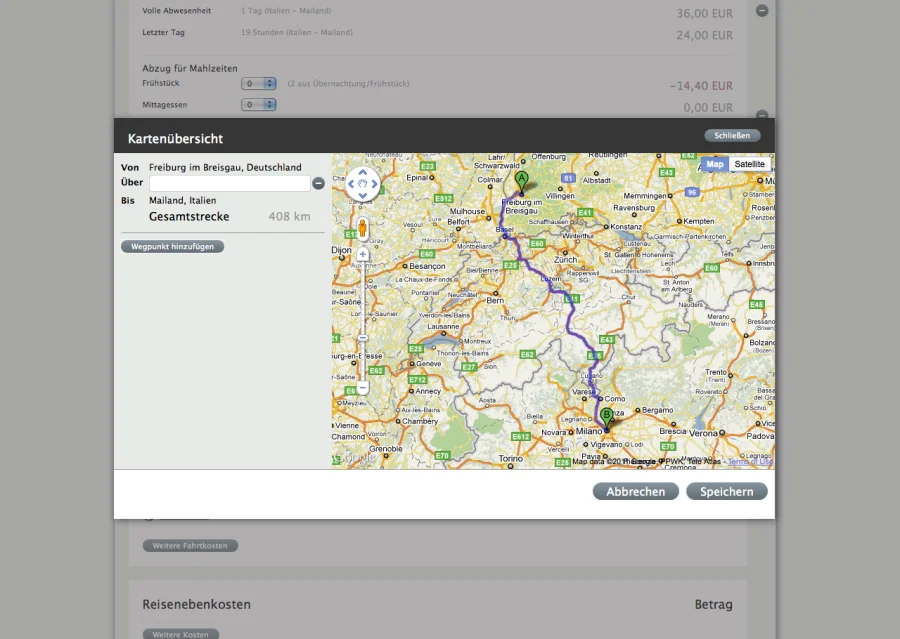Remove the Über waypoint with minus icon
The height and width of the screenshot is (639, 900).
(x=318, y=183)
